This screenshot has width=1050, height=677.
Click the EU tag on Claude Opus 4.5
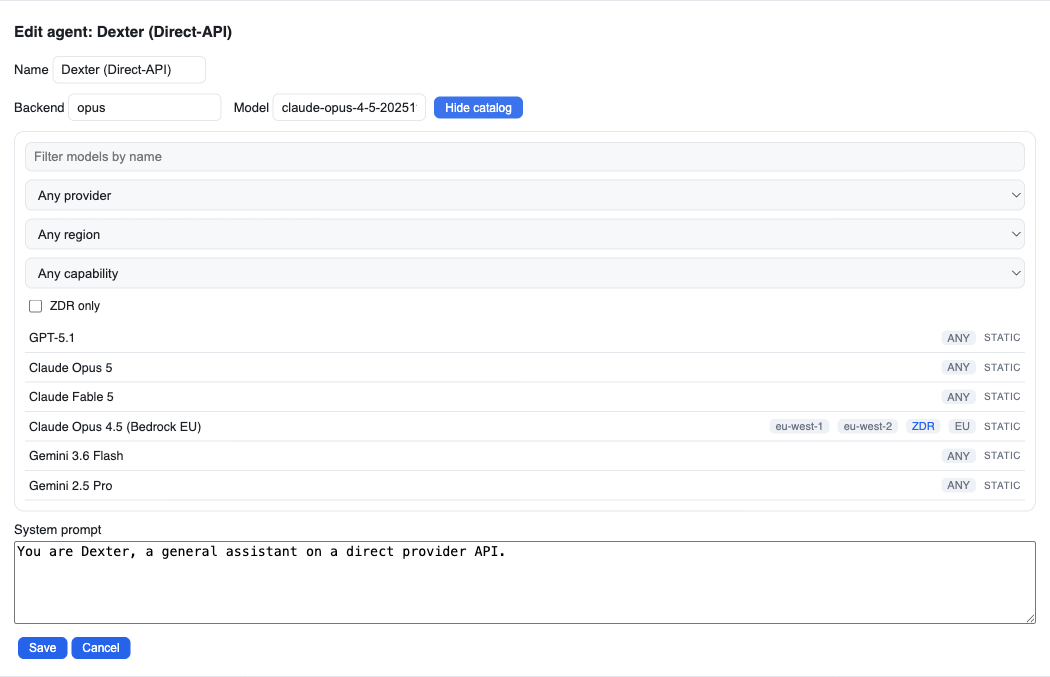click(x=962, y=427)
